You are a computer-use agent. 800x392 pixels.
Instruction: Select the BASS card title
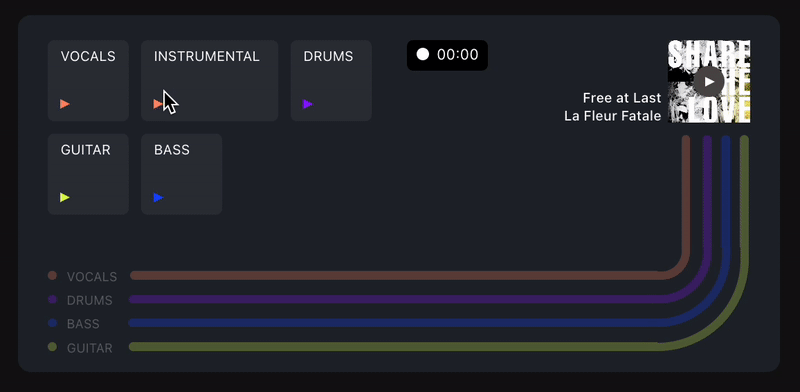[x=172, y=150]
